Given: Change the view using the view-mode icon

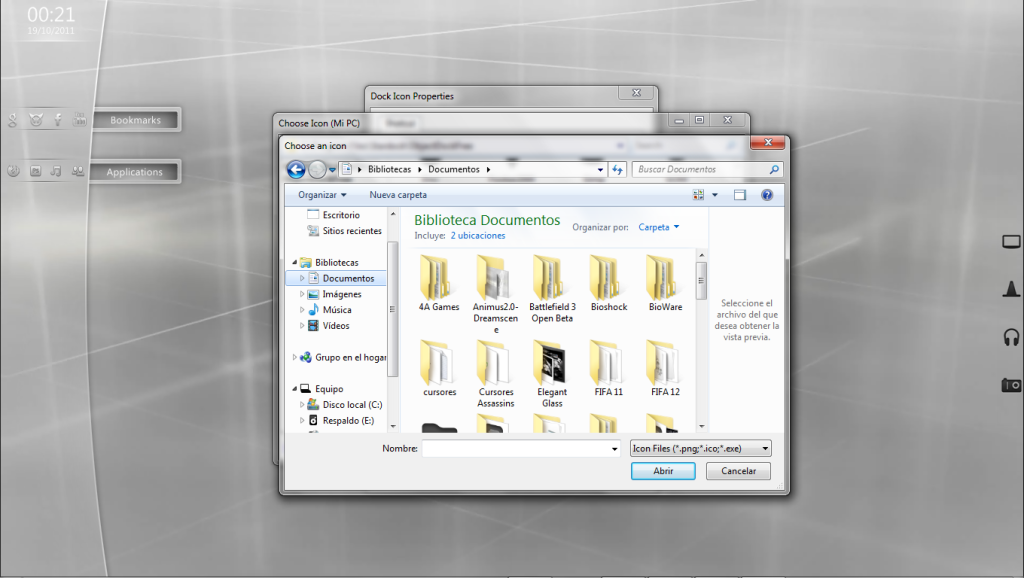Looking at the screenshot, I should (x=698, y=195).
